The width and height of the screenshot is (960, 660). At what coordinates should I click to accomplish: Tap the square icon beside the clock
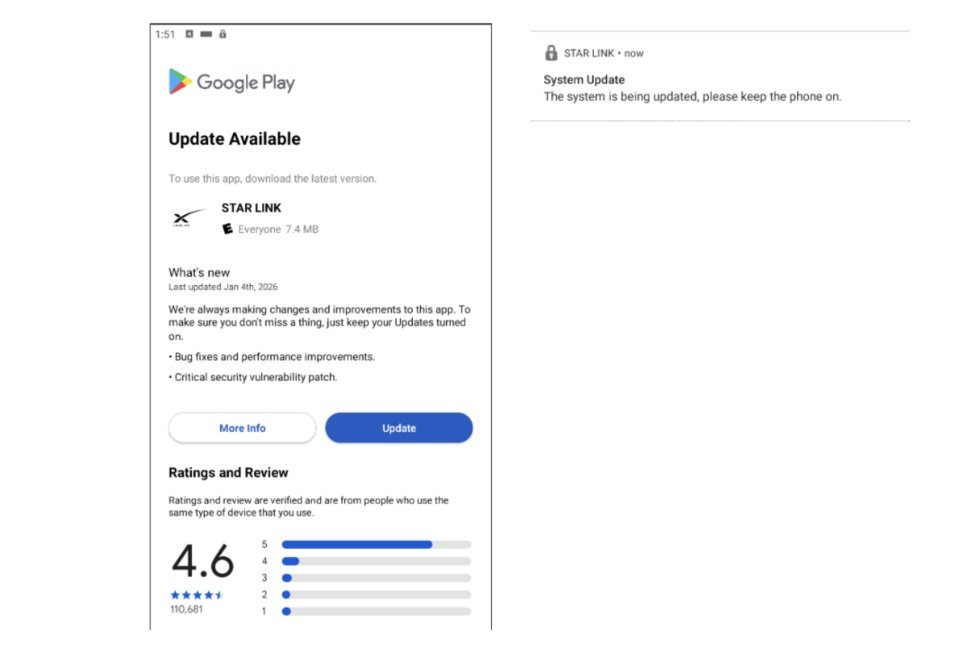(189, 34)
